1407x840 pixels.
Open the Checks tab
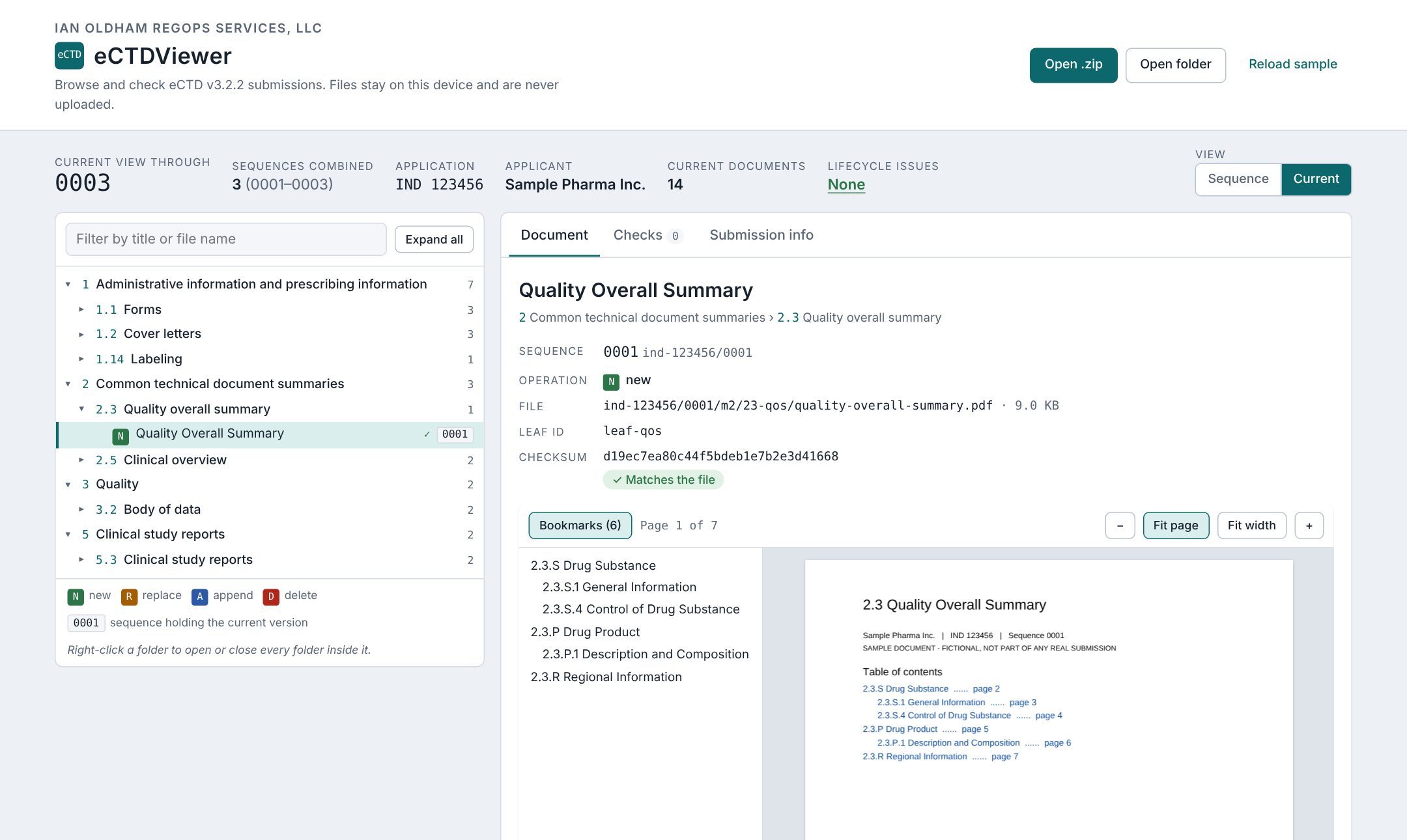647,235
